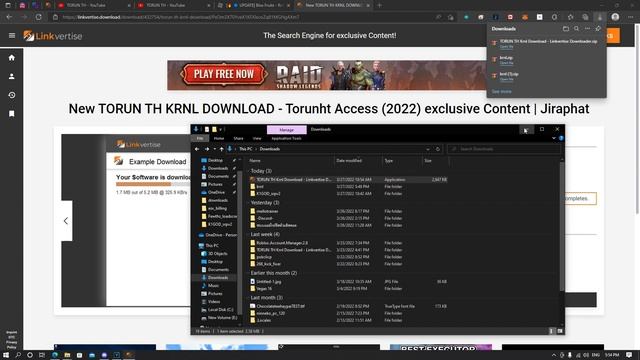640x360 pixels.
Task: Go back in the Edge browser
Action: [9, 17]
